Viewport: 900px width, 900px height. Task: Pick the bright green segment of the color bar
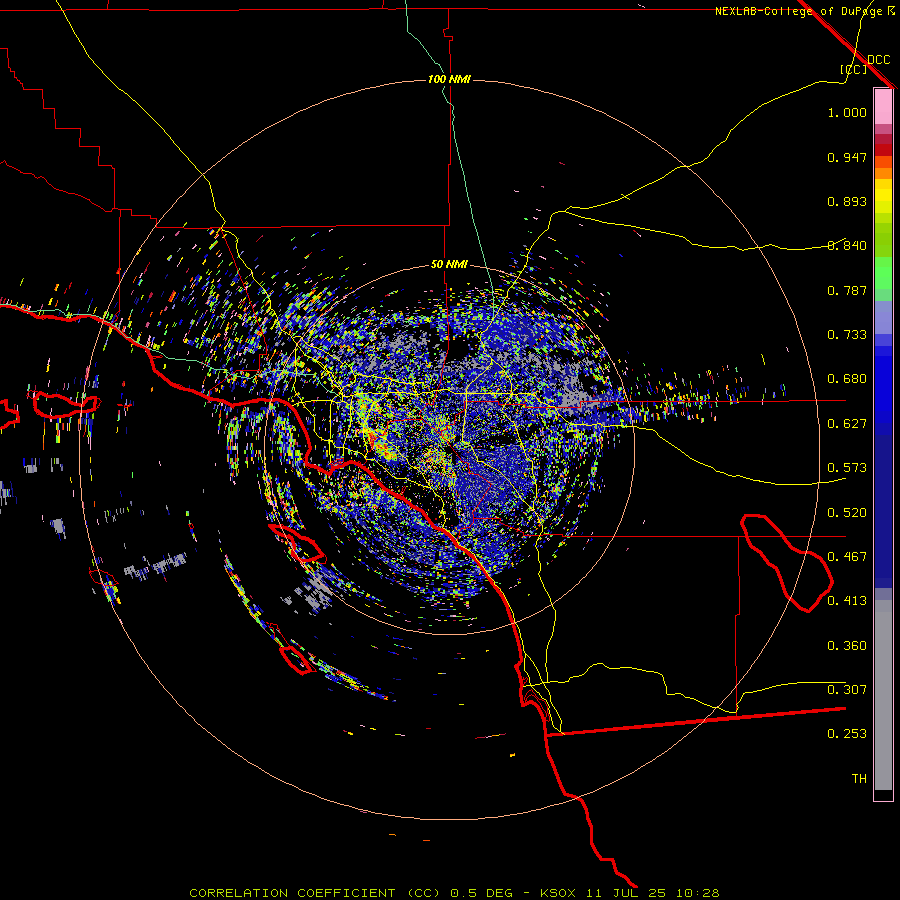click(883, 271)
